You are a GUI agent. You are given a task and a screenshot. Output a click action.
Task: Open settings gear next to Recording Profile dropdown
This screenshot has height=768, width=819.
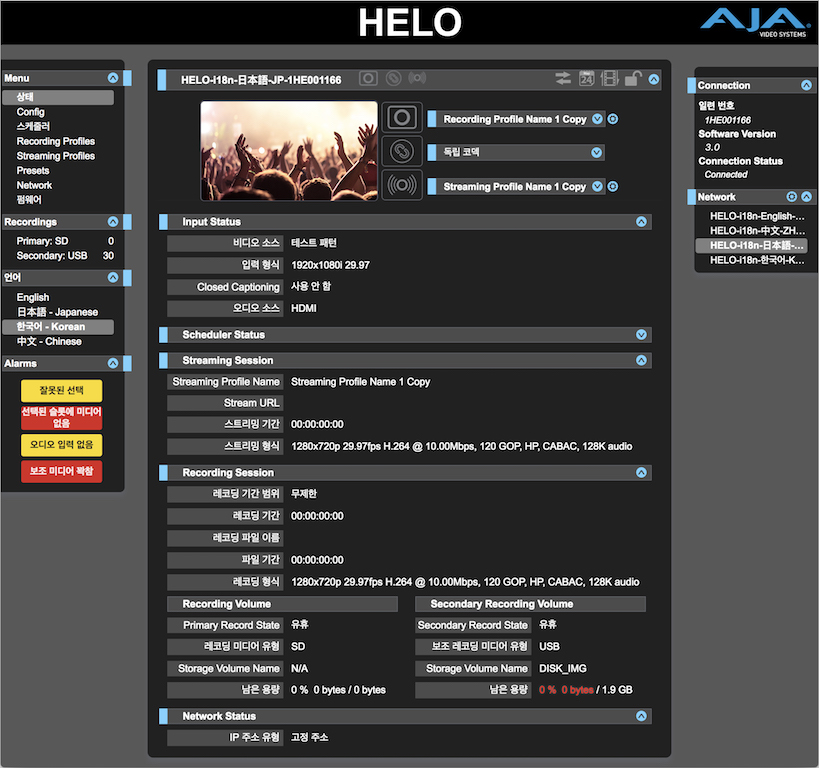(613, 119)
